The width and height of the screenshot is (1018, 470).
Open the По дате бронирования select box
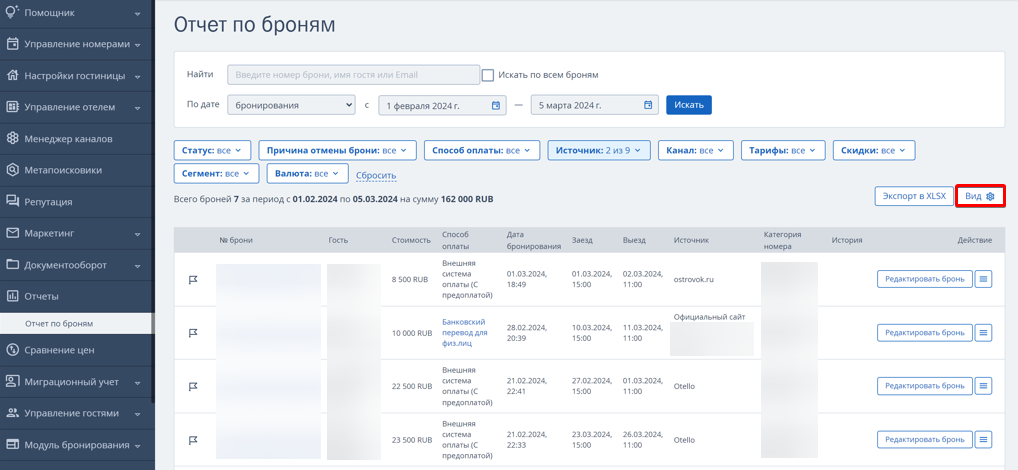(x=292, y=105)
